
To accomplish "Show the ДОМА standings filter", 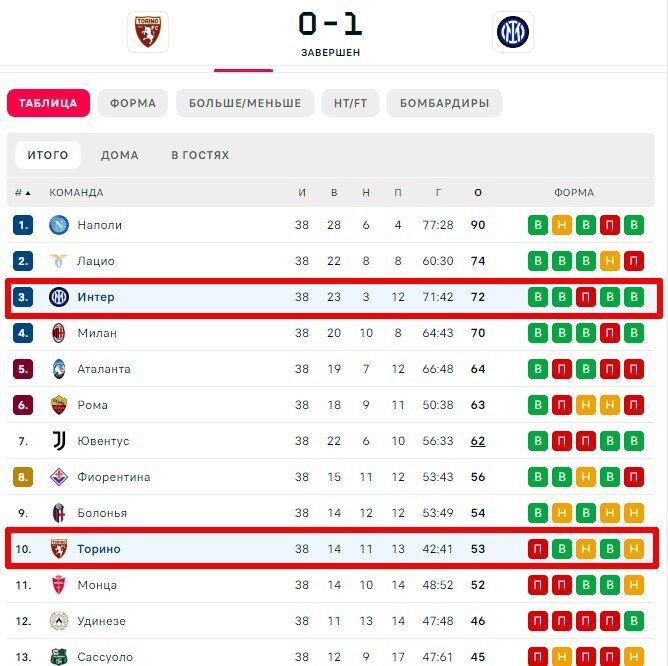I will pos(120,155).
